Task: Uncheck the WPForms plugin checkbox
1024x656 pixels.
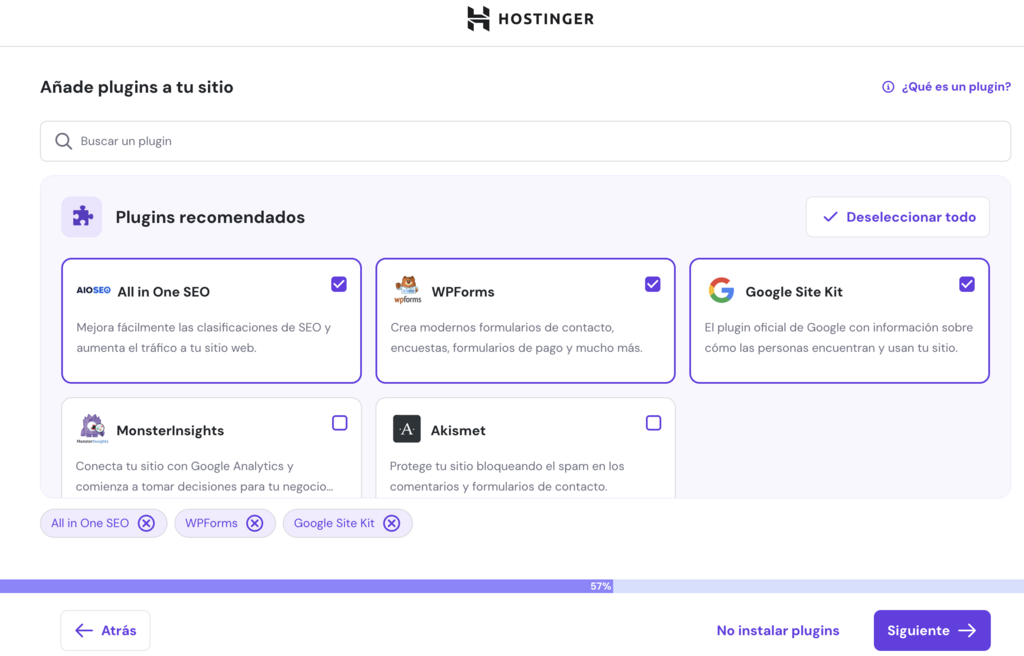Action: click(x=653, y=284)
